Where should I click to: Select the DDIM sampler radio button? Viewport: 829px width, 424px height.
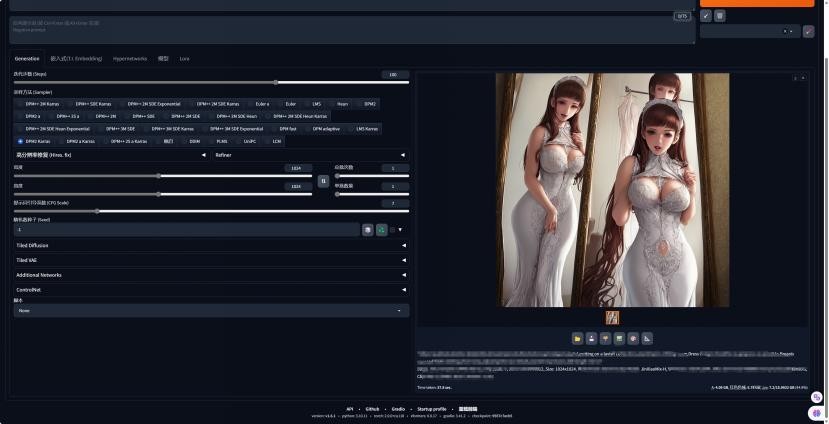click(194, 141)
